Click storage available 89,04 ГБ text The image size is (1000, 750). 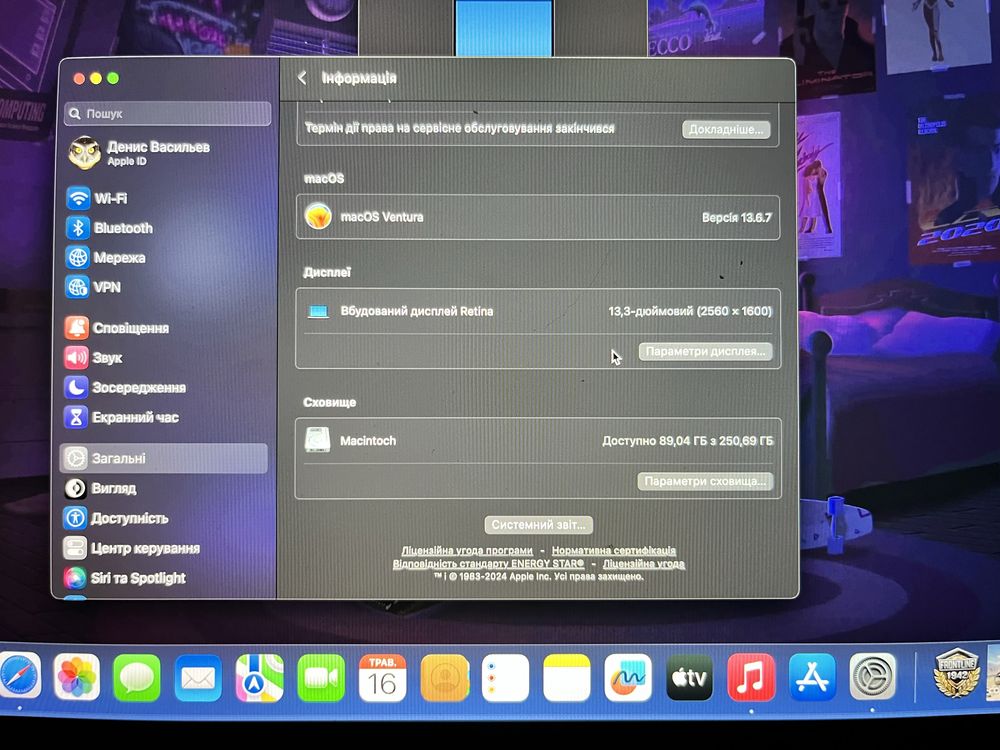coord(688,441)
